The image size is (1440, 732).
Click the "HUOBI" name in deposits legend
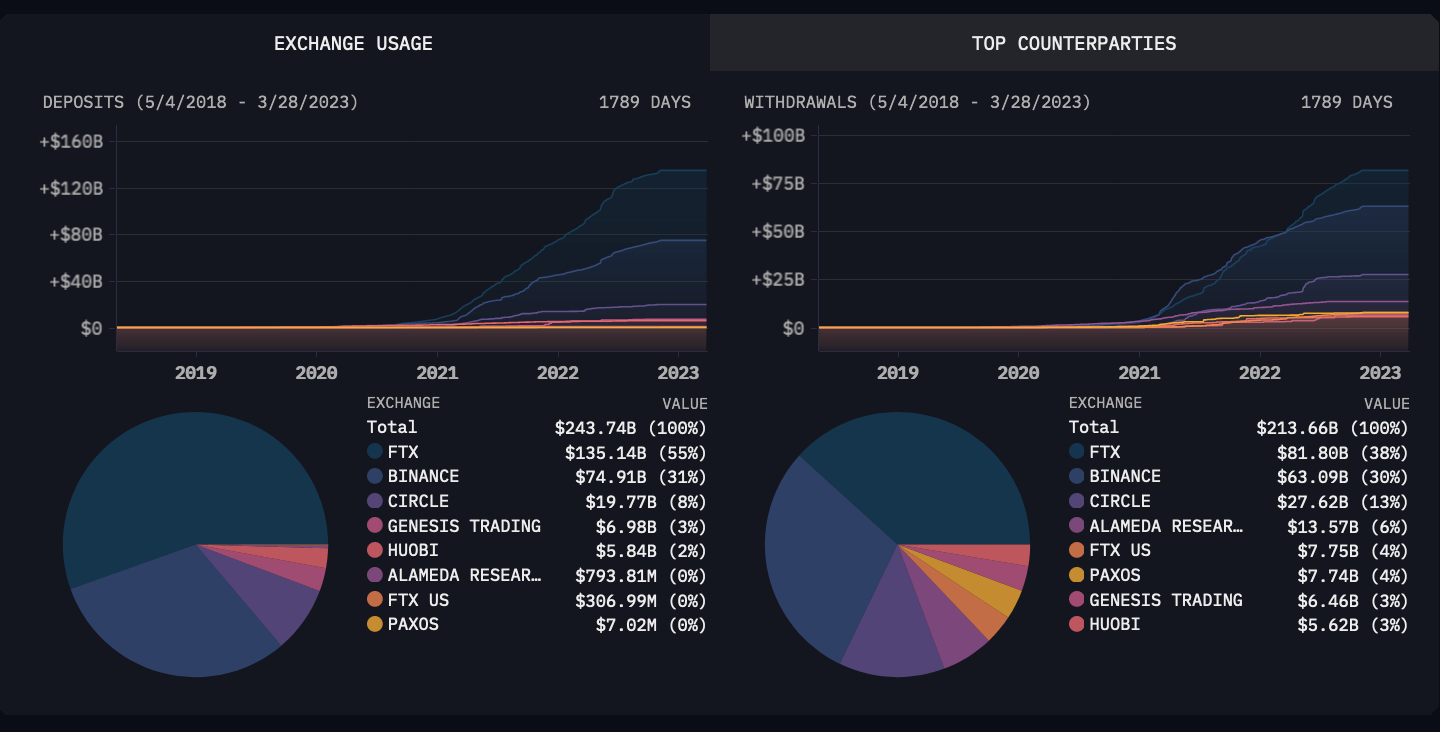tap(413, 550)
